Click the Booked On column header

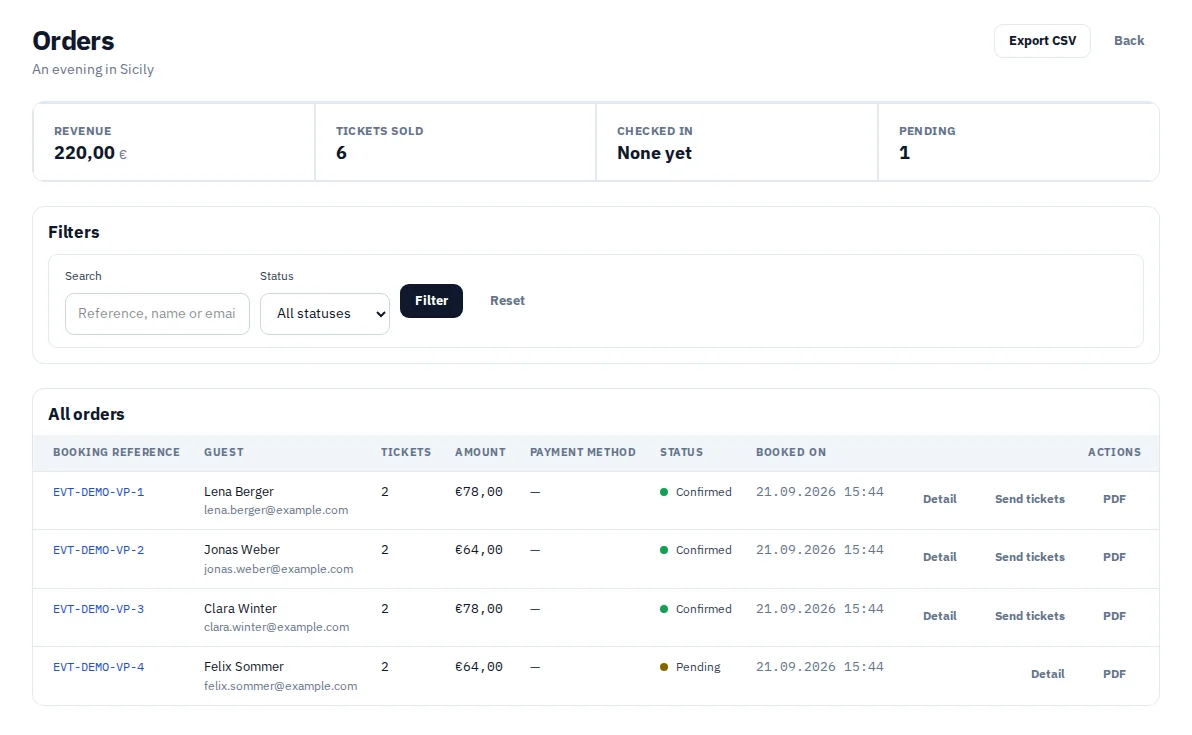791,452
